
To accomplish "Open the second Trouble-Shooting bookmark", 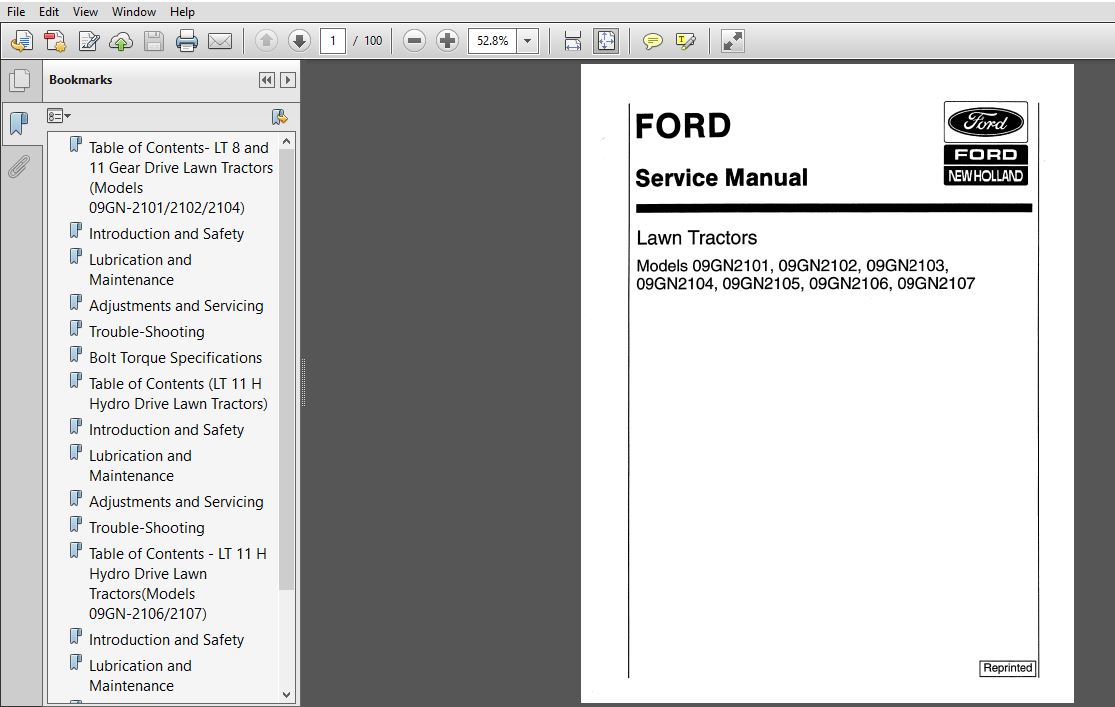I will 146,528.
